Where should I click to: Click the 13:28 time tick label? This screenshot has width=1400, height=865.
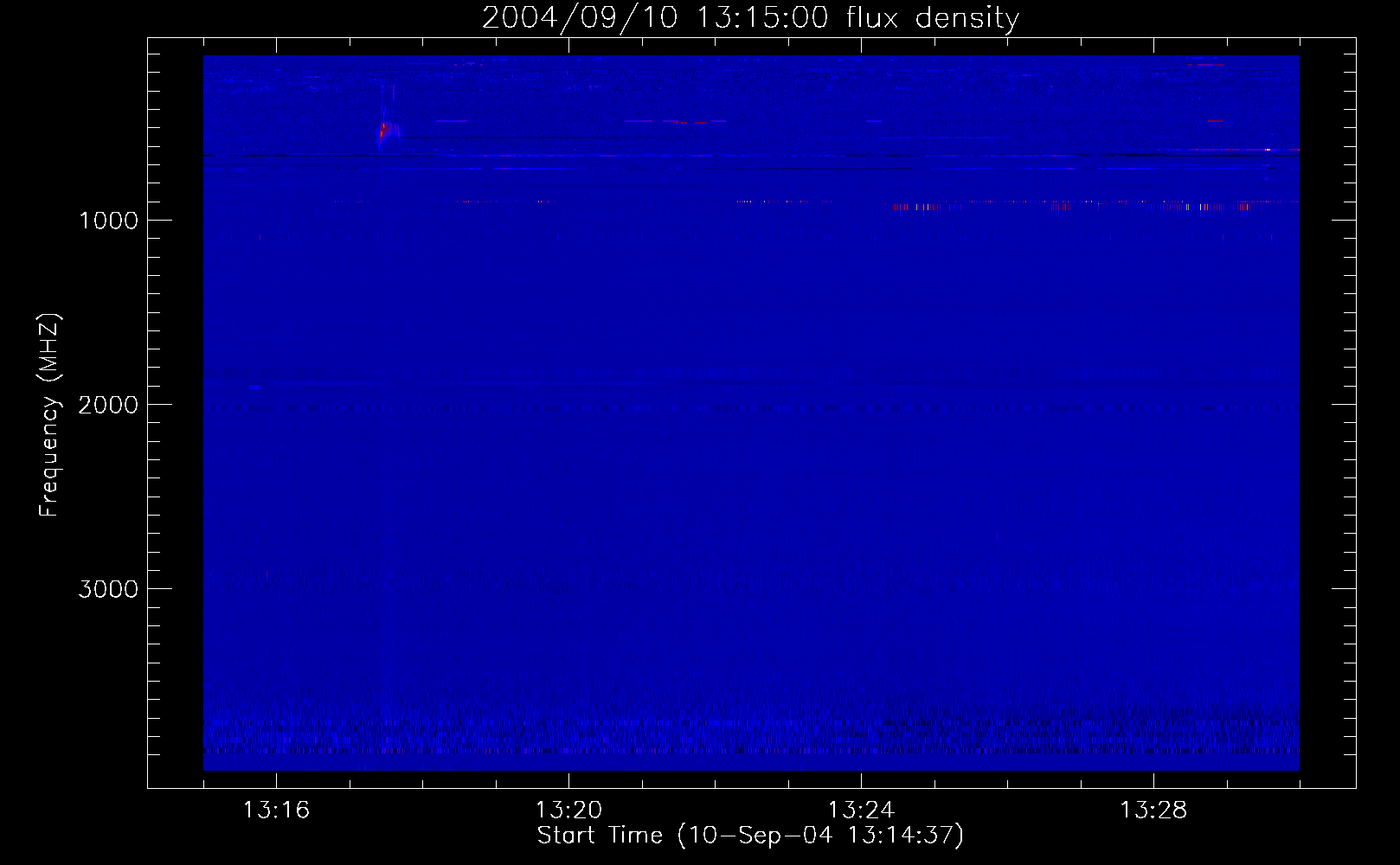pyautogui.click(x=1153, y=810)
